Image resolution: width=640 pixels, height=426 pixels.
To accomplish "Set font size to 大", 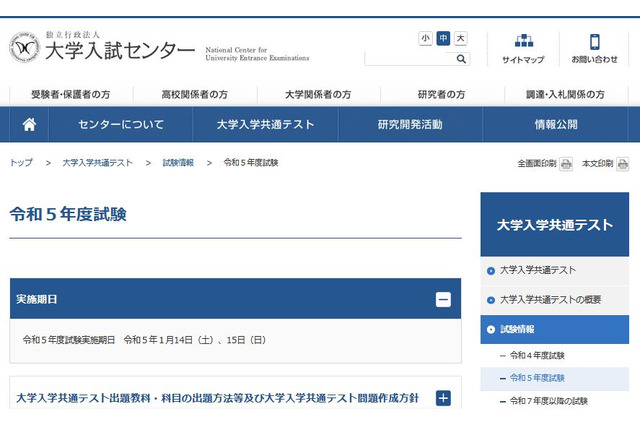I will click(460, 38).
